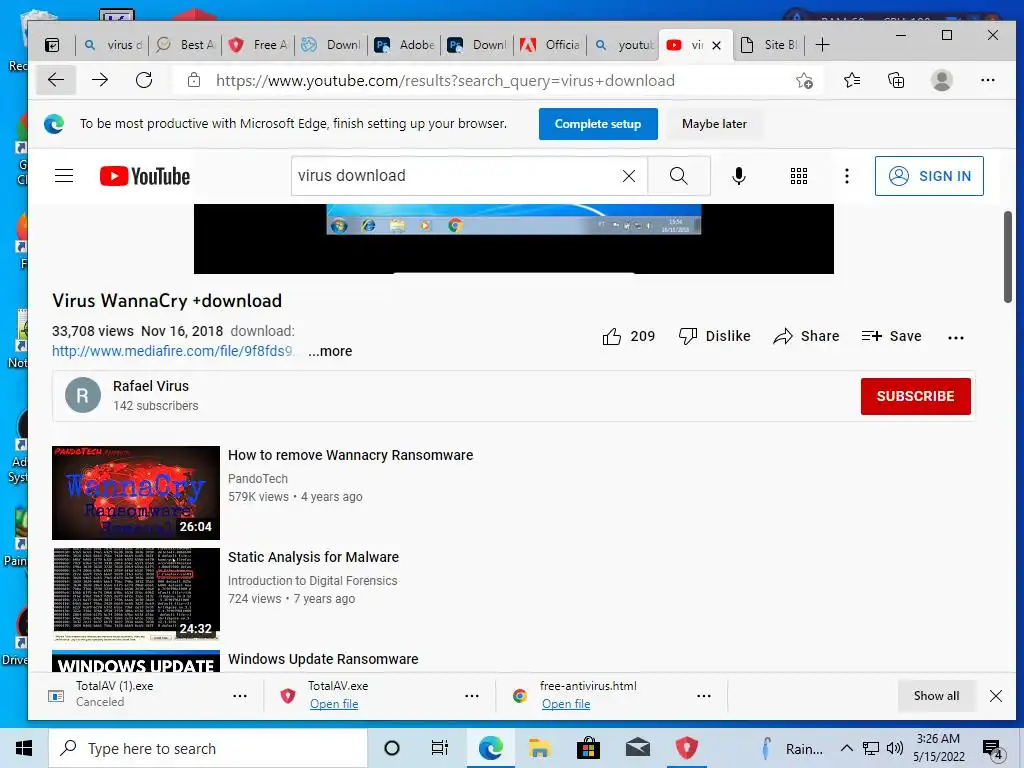
Task: Open Static Analysis for Malware thumbnail
Action: tap(136, 594)
